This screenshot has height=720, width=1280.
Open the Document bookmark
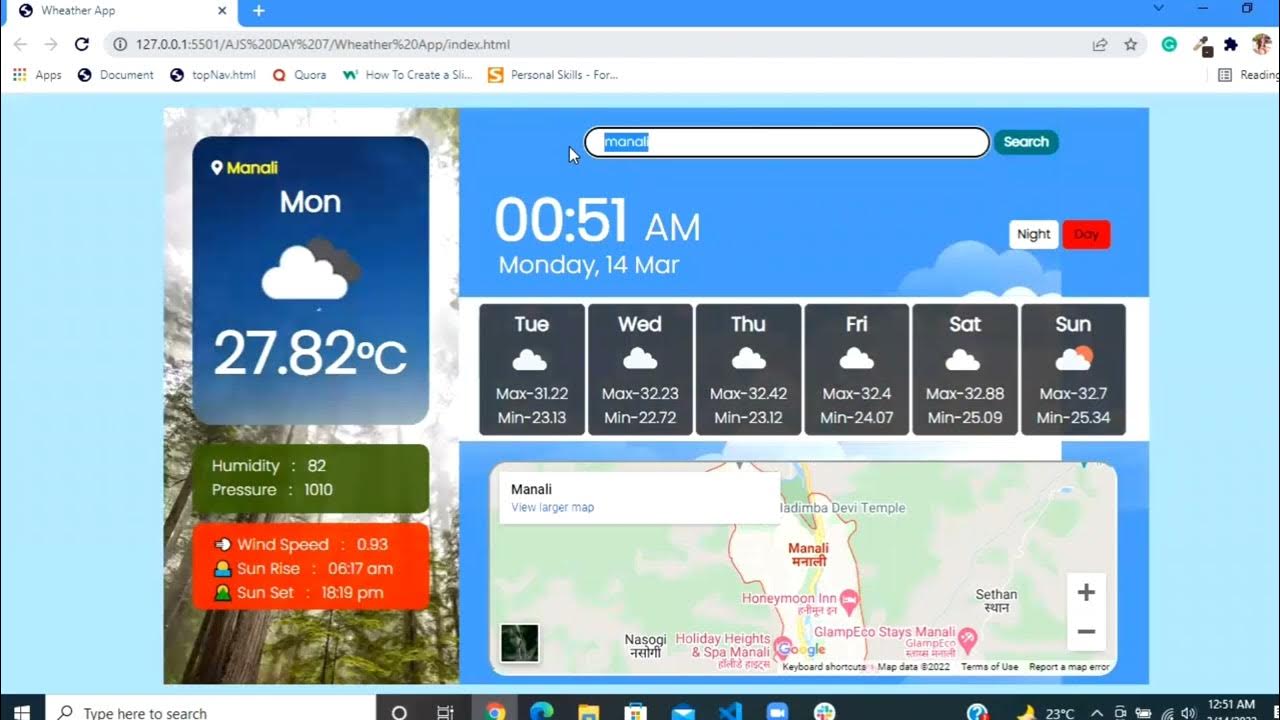pos(116,74)
